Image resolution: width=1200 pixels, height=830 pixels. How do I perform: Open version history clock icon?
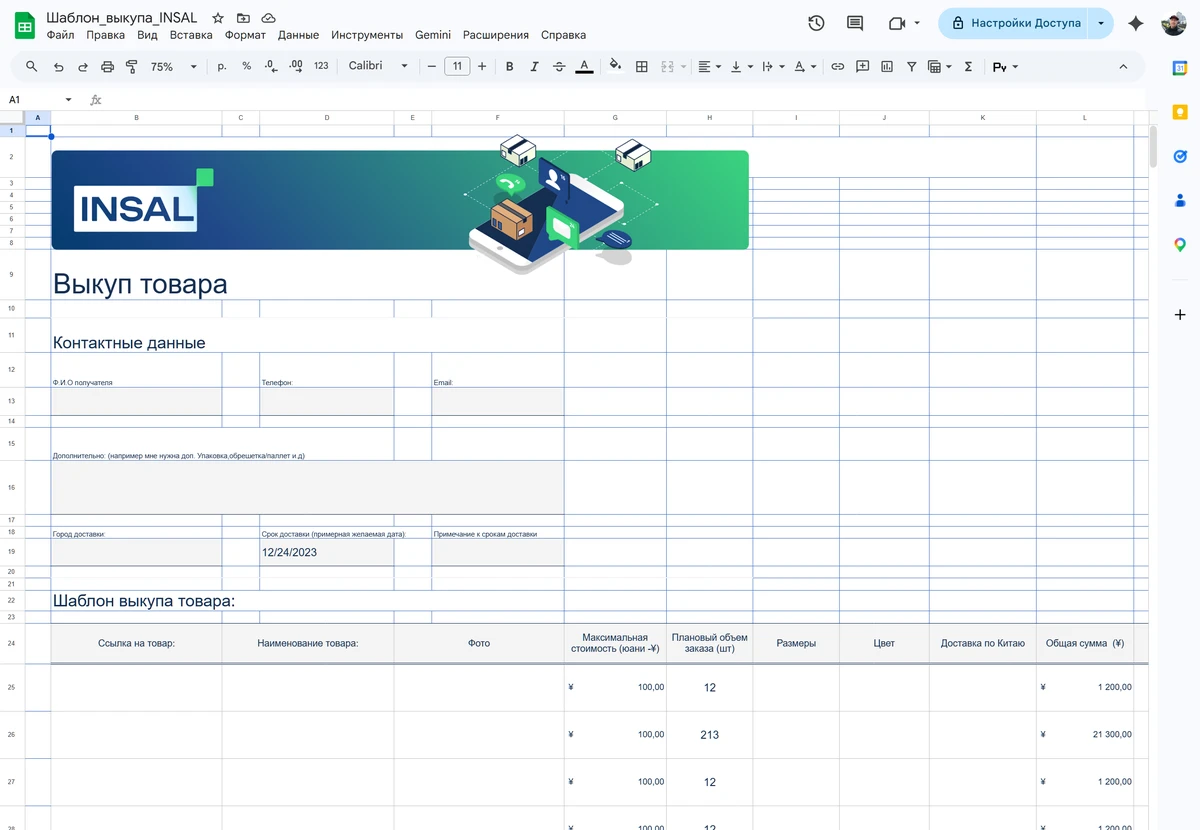click(816, 23)
